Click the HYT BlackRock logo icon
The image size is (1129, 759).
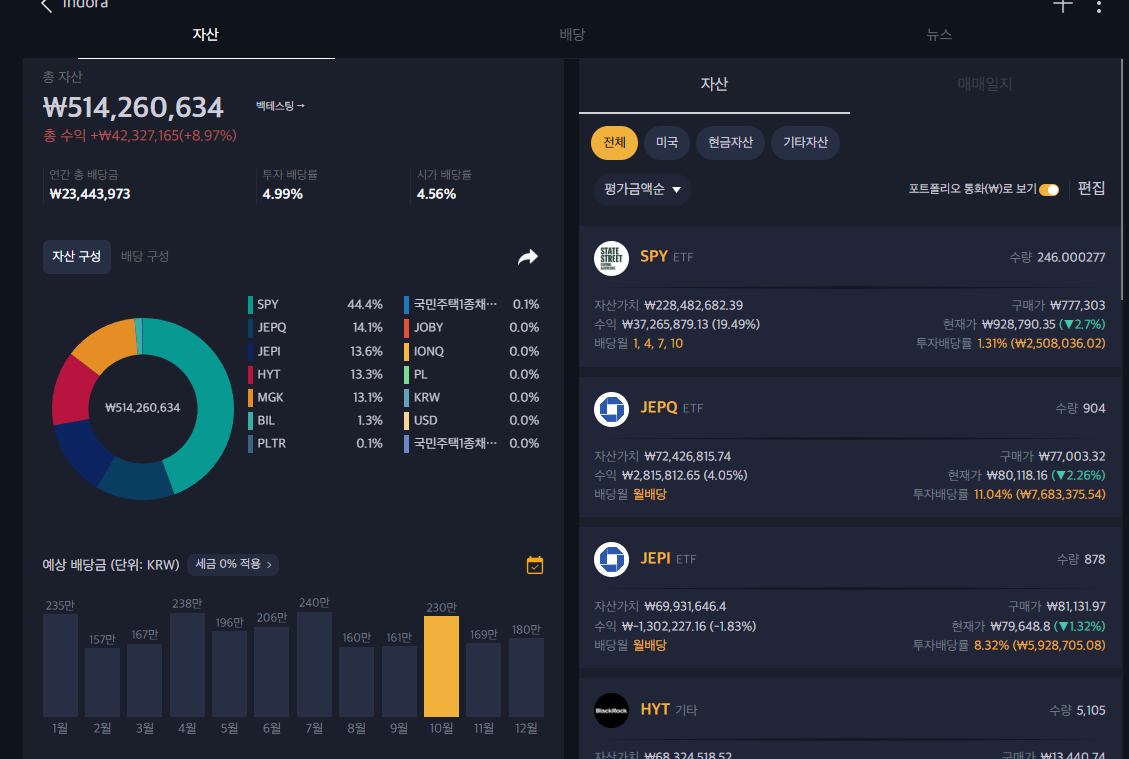click(611, 710)
